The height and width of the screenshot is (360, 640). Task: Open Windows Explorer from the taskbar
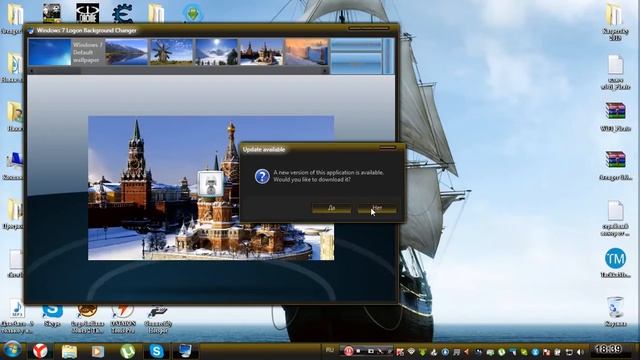click(x=69, y=351)
